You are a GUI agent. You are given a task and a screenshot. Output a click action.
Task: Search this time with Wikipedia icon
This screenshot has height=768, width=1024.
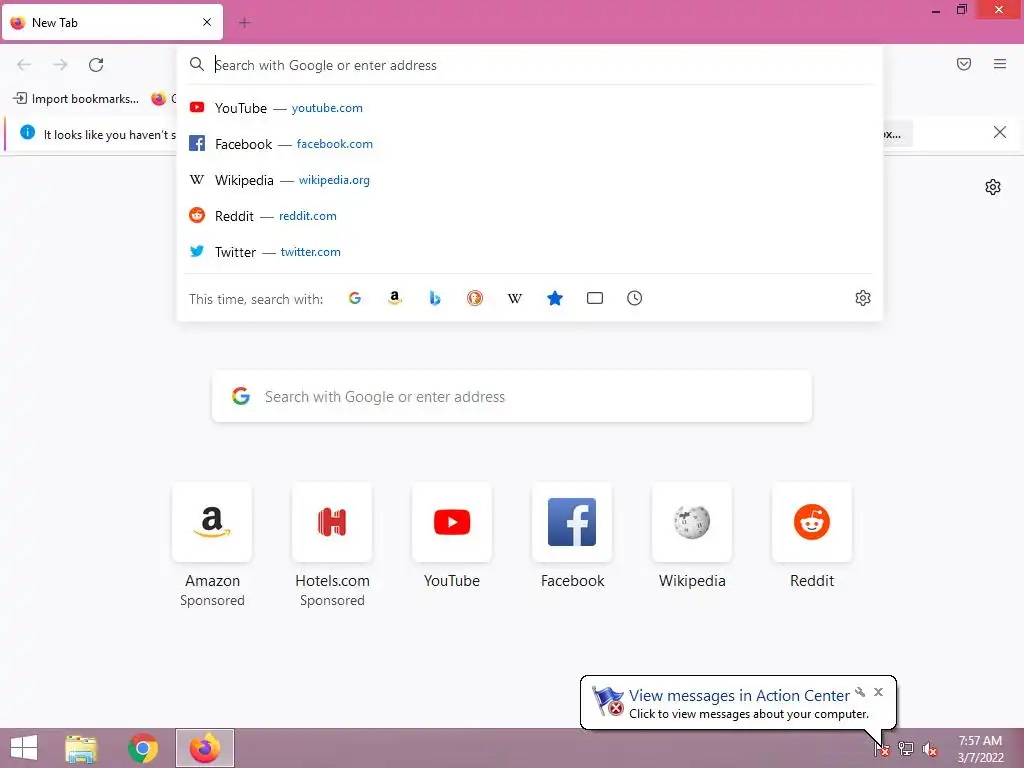pos(515,298)
